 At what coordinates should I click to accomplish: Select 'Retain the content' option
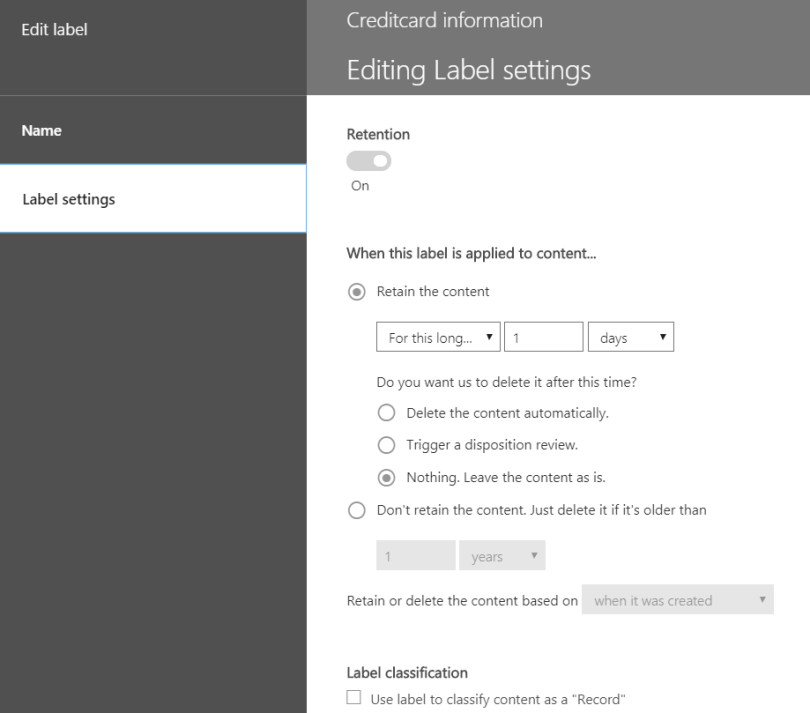tap(356, 291)
